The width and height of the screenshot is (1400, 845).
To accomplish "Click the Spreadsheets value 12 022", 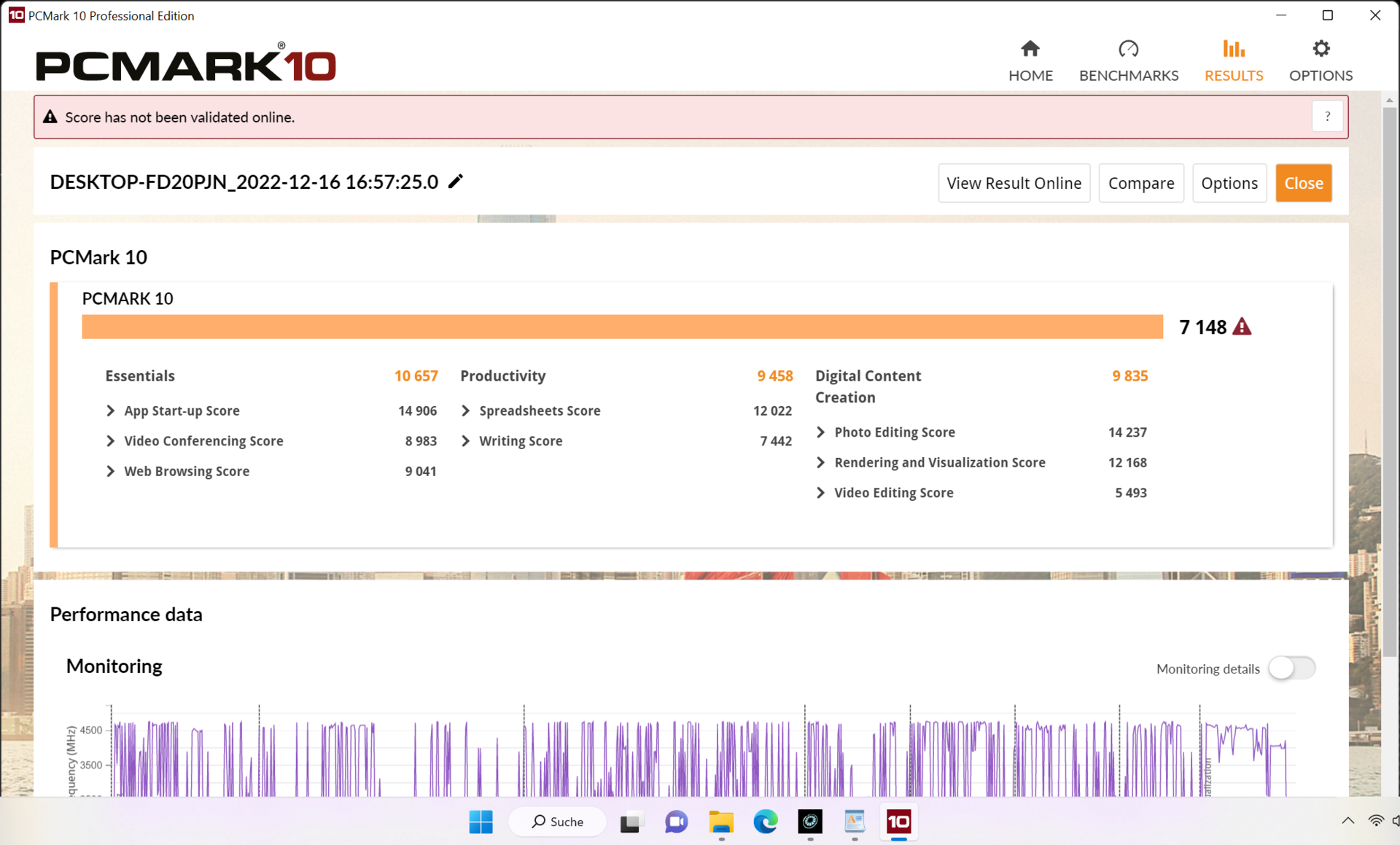I will (772, 411).
